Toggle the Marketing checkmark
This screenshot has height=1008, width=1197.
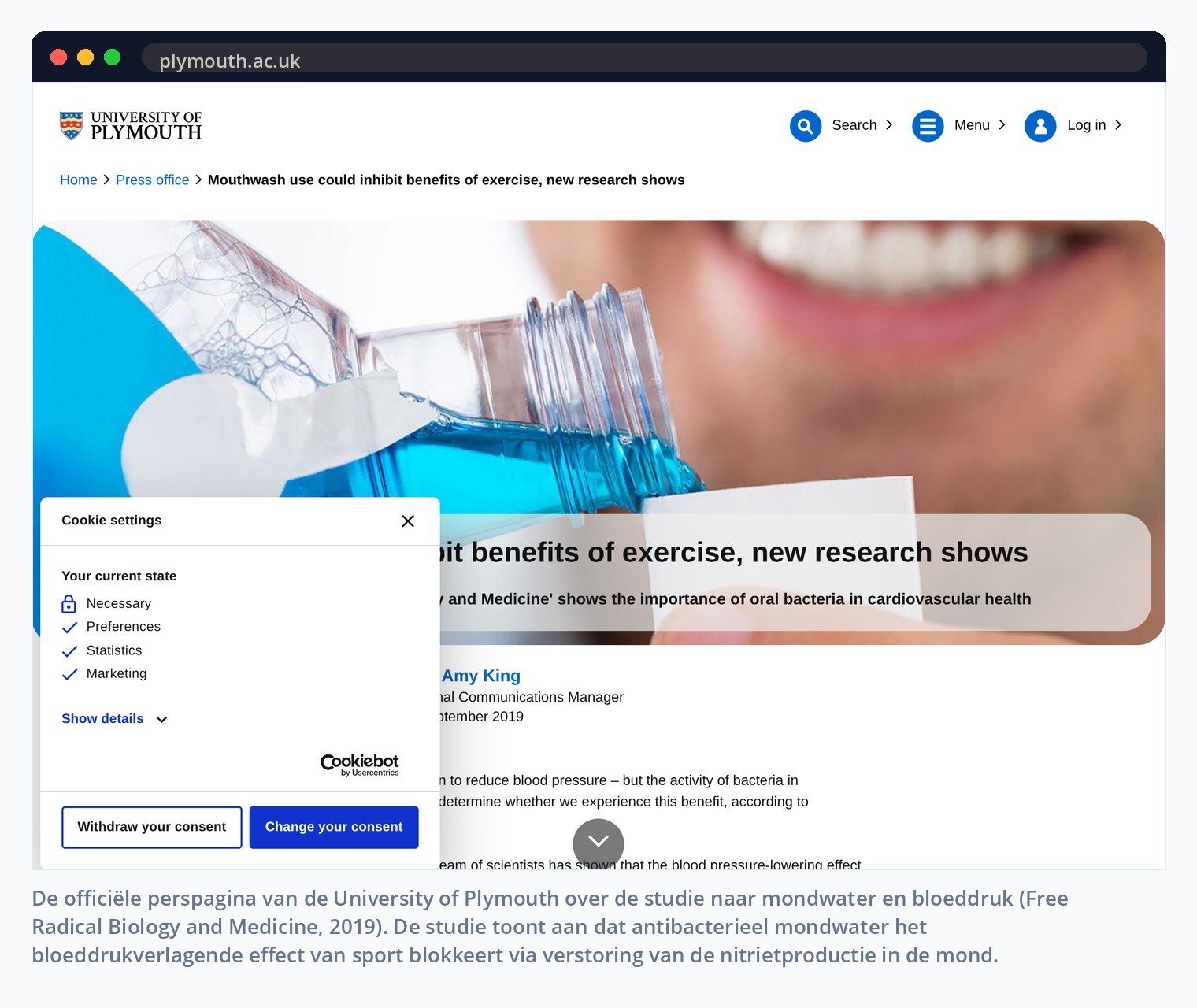pyautogui.click(x=69, y=674)
